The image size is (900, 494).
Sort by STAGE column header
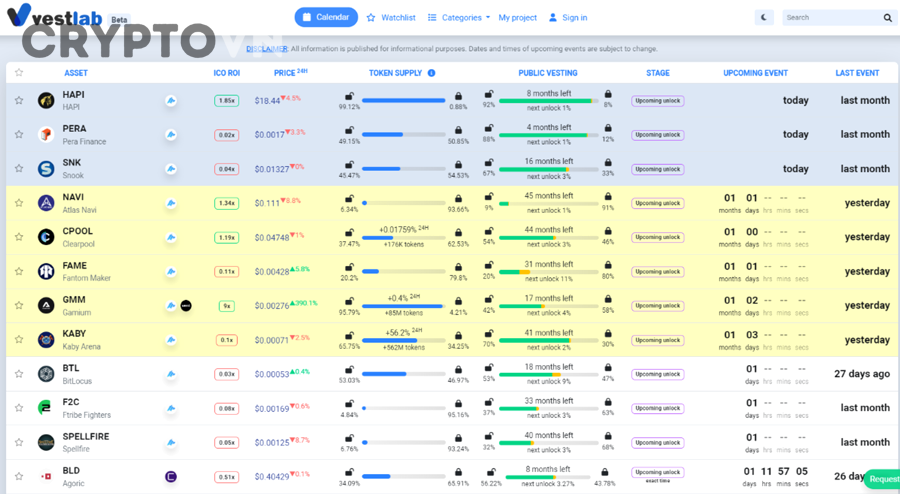pyautogui.click(x=658, y=73)
